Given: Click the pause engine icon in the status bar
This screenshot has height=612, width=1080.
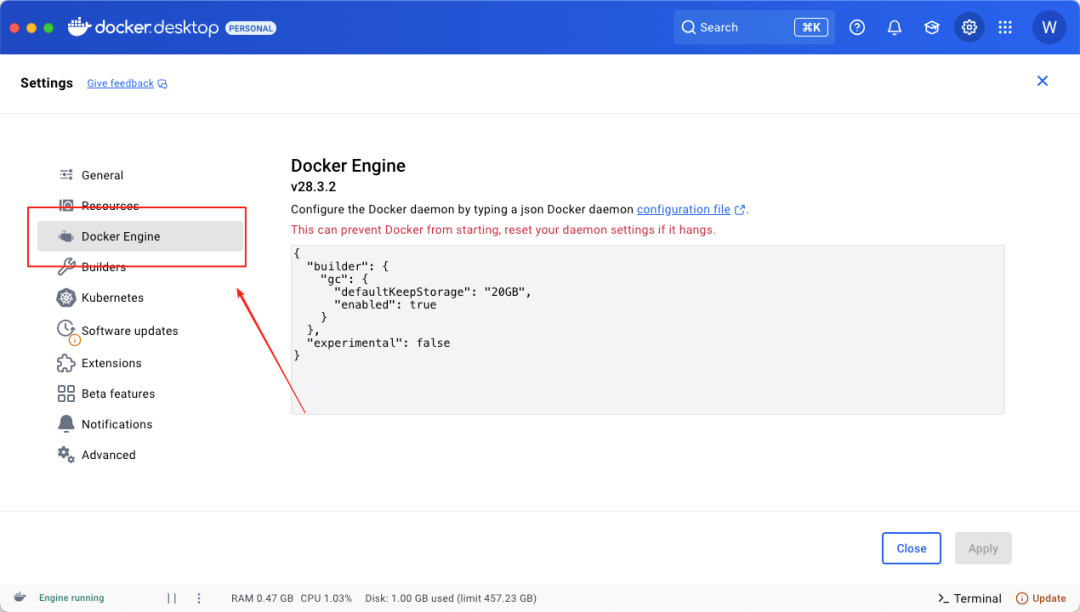Looking at the screenshot, I should 172,598.
